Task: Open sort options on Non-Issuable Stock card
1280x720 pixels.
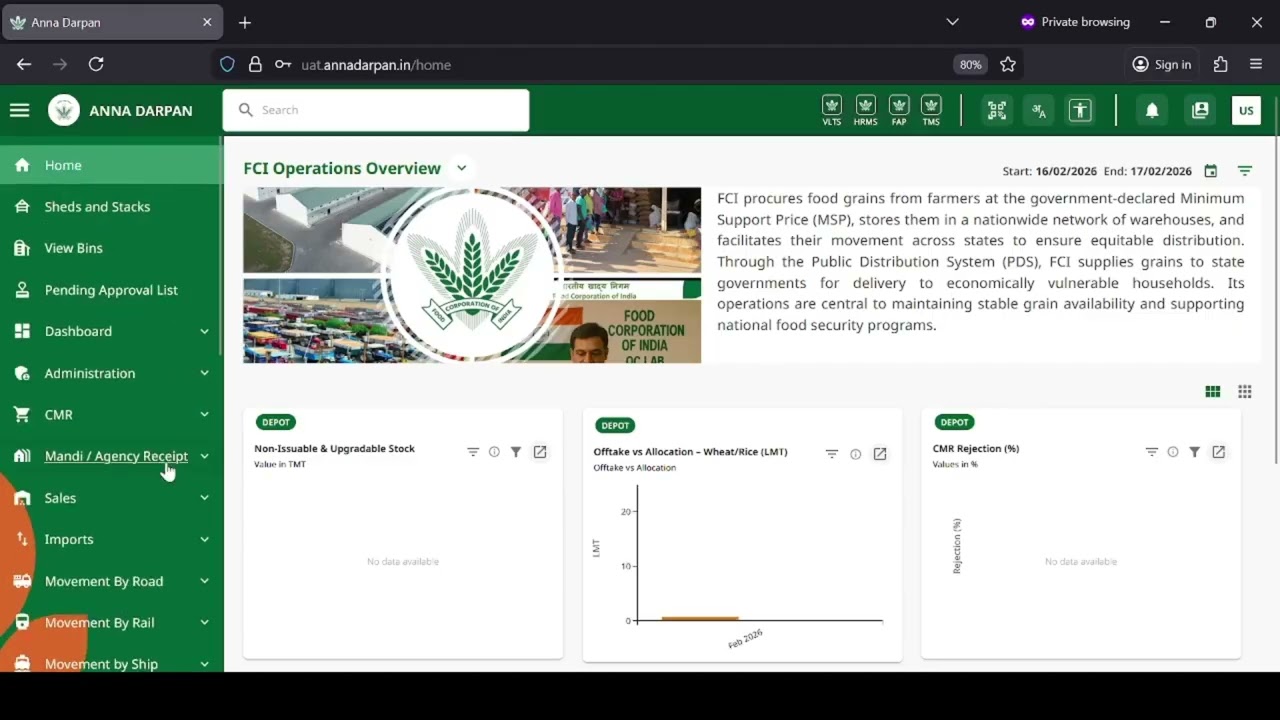Action: [473, 452]
